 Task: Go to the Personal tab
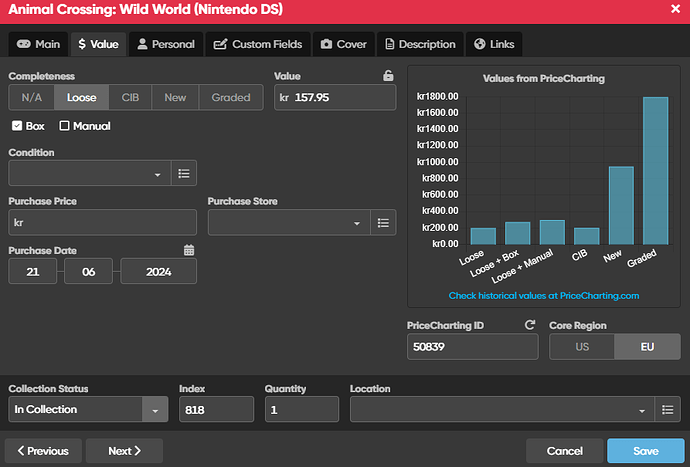[x=166, y=44]
